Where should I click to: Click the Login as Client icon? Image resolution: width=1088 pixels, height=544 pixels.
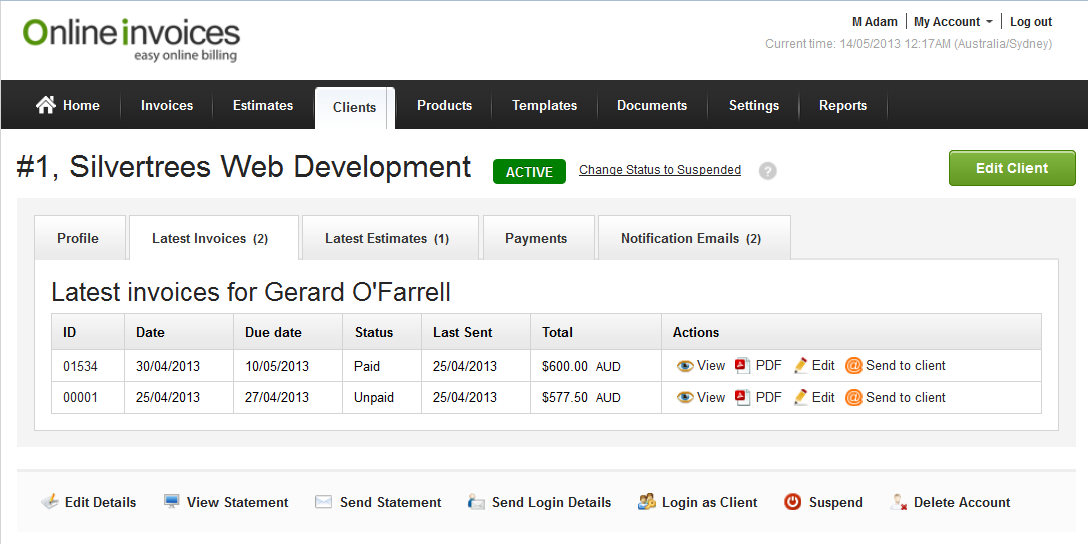[x=647, y=502]
